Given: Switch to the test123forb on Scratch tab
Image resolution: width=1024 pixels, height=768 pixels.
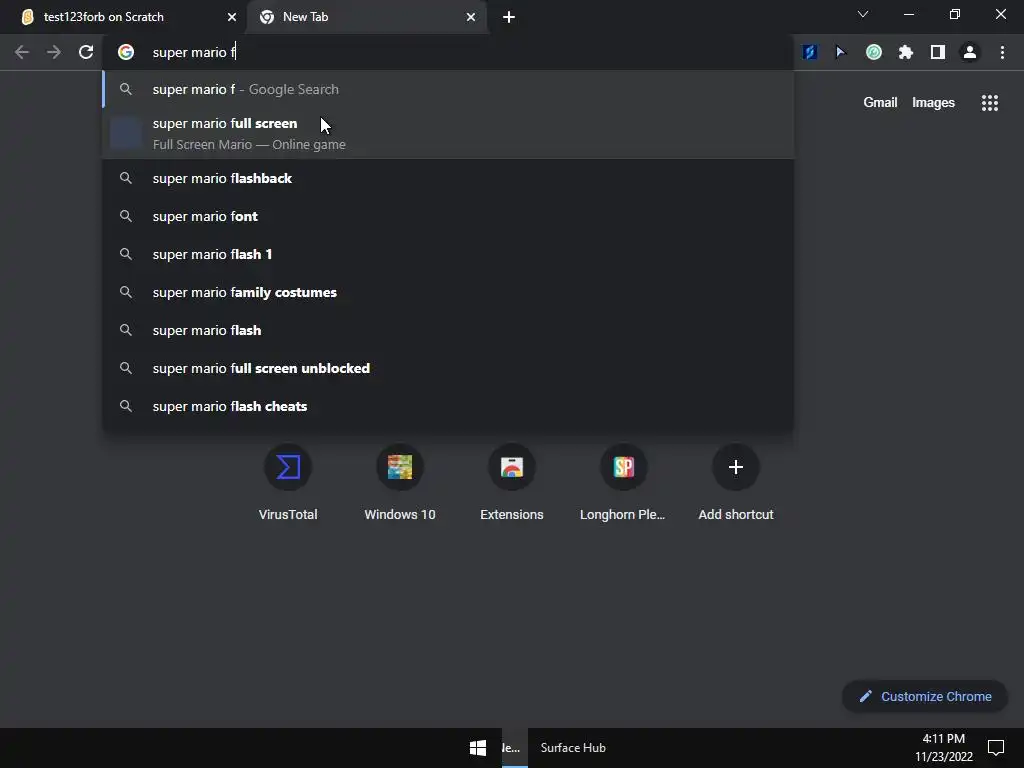Looking at the screenshot, I should [123, 17].
